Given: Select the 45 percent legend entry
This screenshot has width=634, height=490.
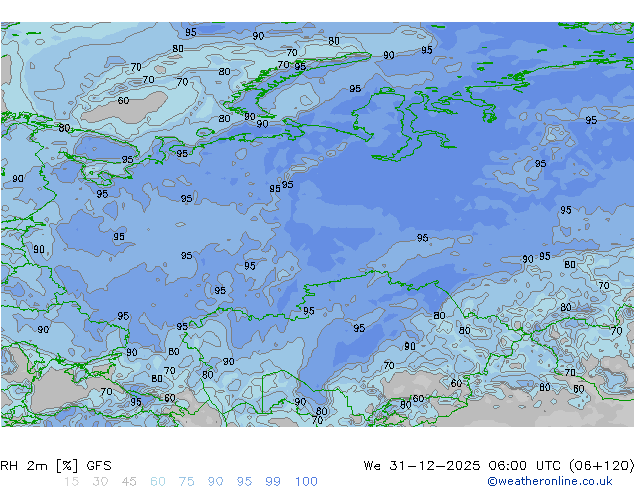Looking at the screenshot, I should coord(129,482).
